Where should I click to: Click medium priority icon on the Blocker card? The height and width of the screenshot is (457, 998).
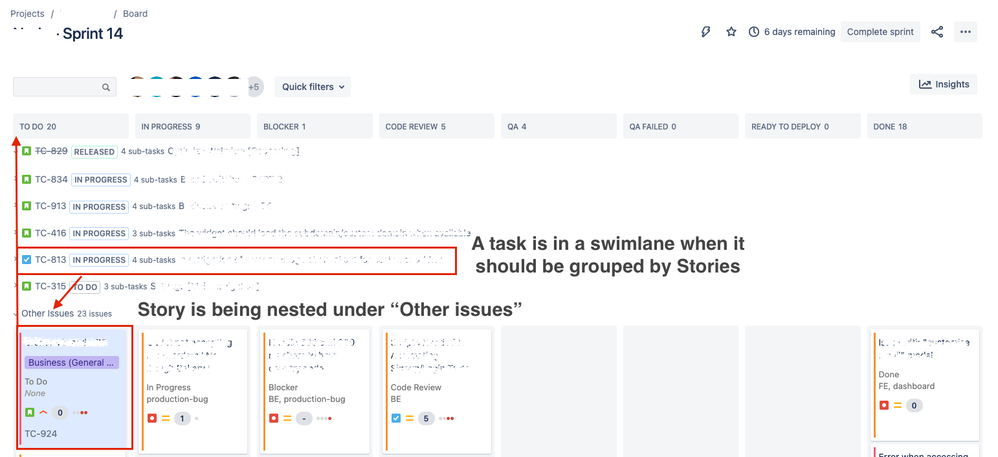(x=288, y=418)
